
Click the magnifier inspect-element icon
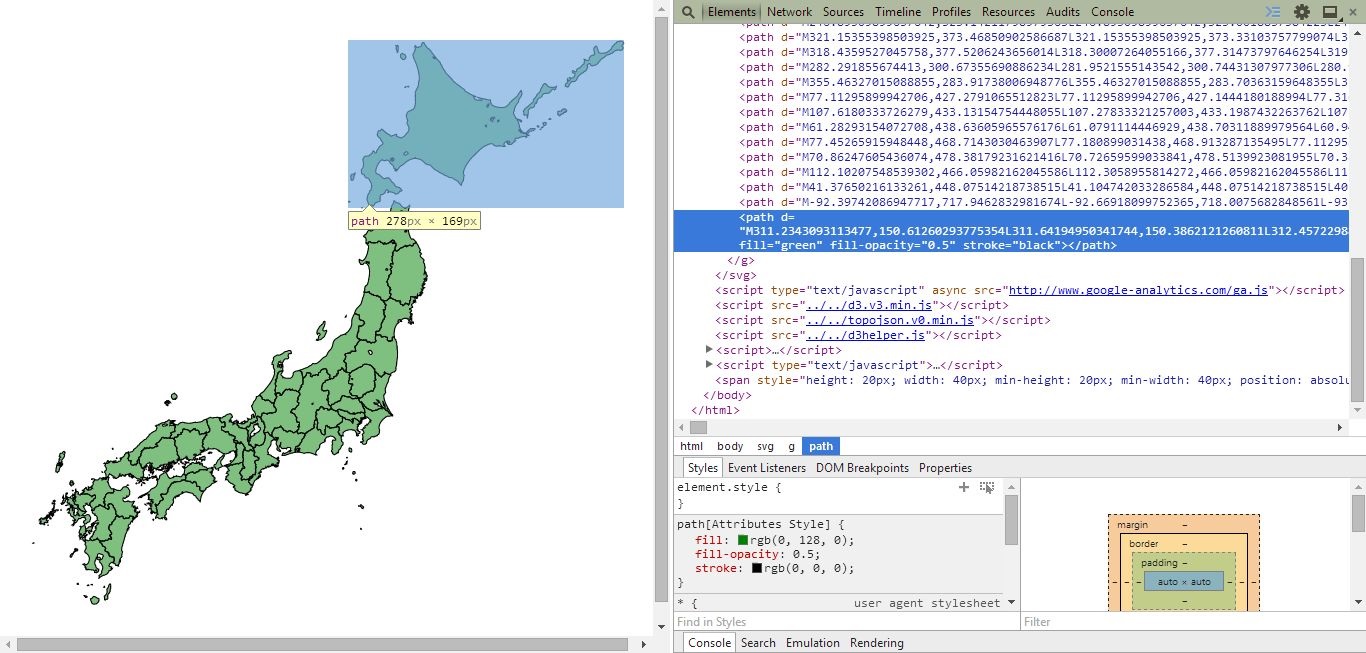(688, 12)
